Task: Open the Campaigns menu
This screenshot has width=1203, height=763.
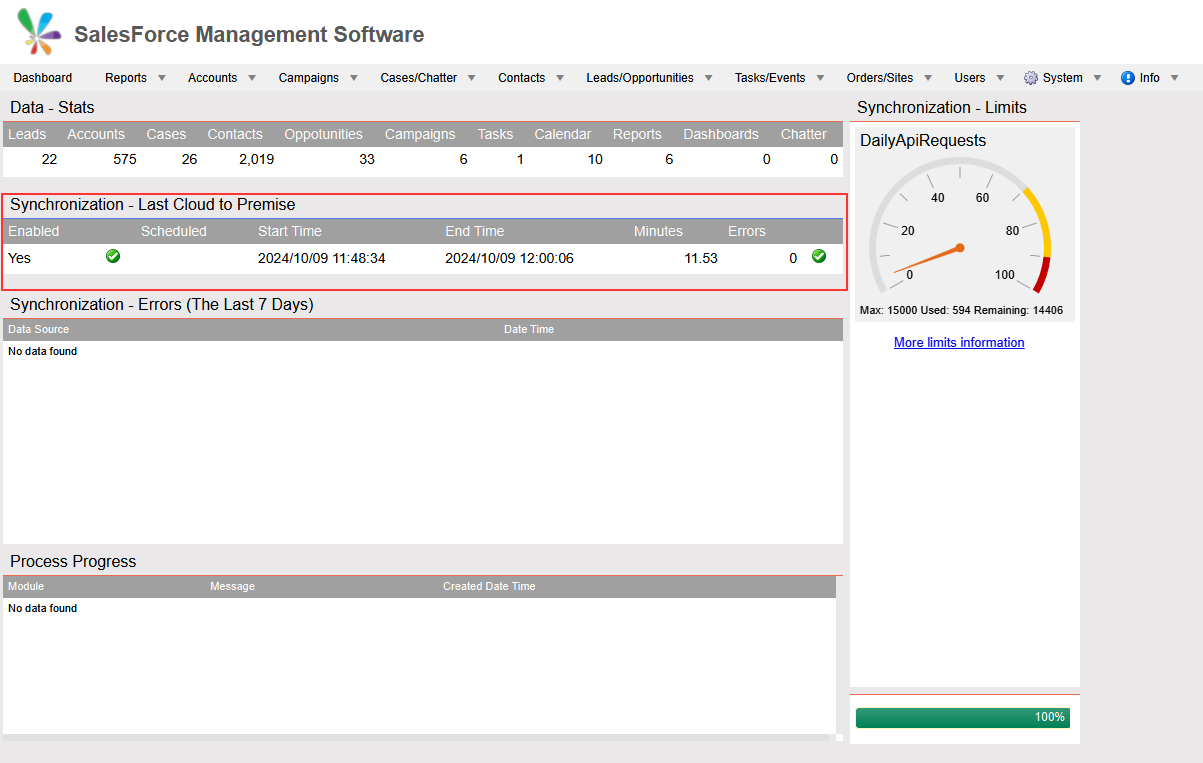Action: tap(308, 78)
